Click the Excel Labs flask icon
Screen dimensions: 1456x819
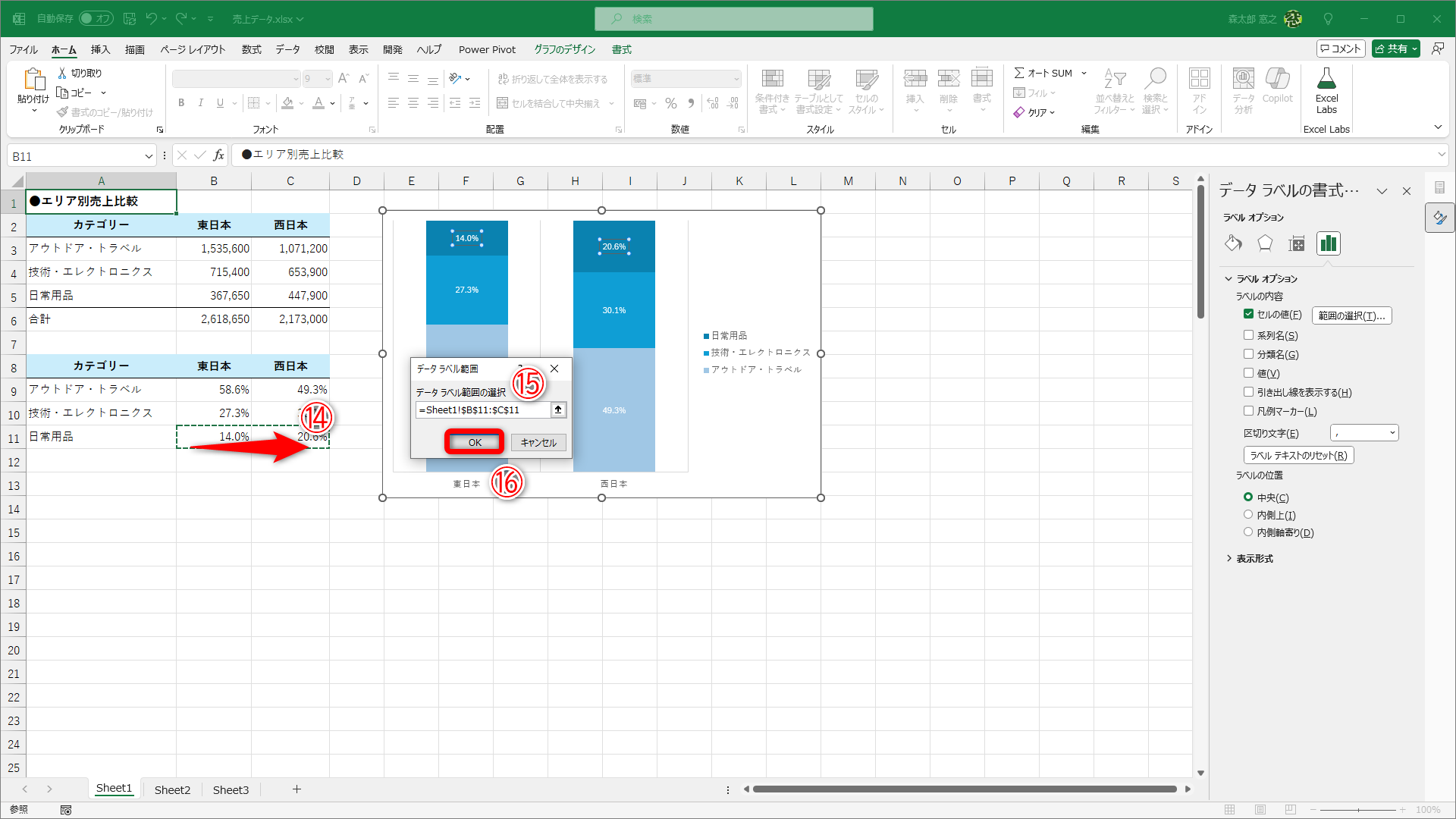point(1326,79)
